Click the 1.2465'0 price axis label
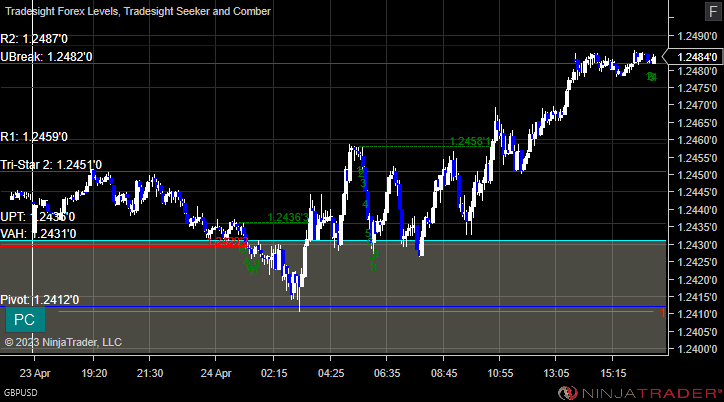Viewport: 724px width, 402px height. click(x=697, y=123)
